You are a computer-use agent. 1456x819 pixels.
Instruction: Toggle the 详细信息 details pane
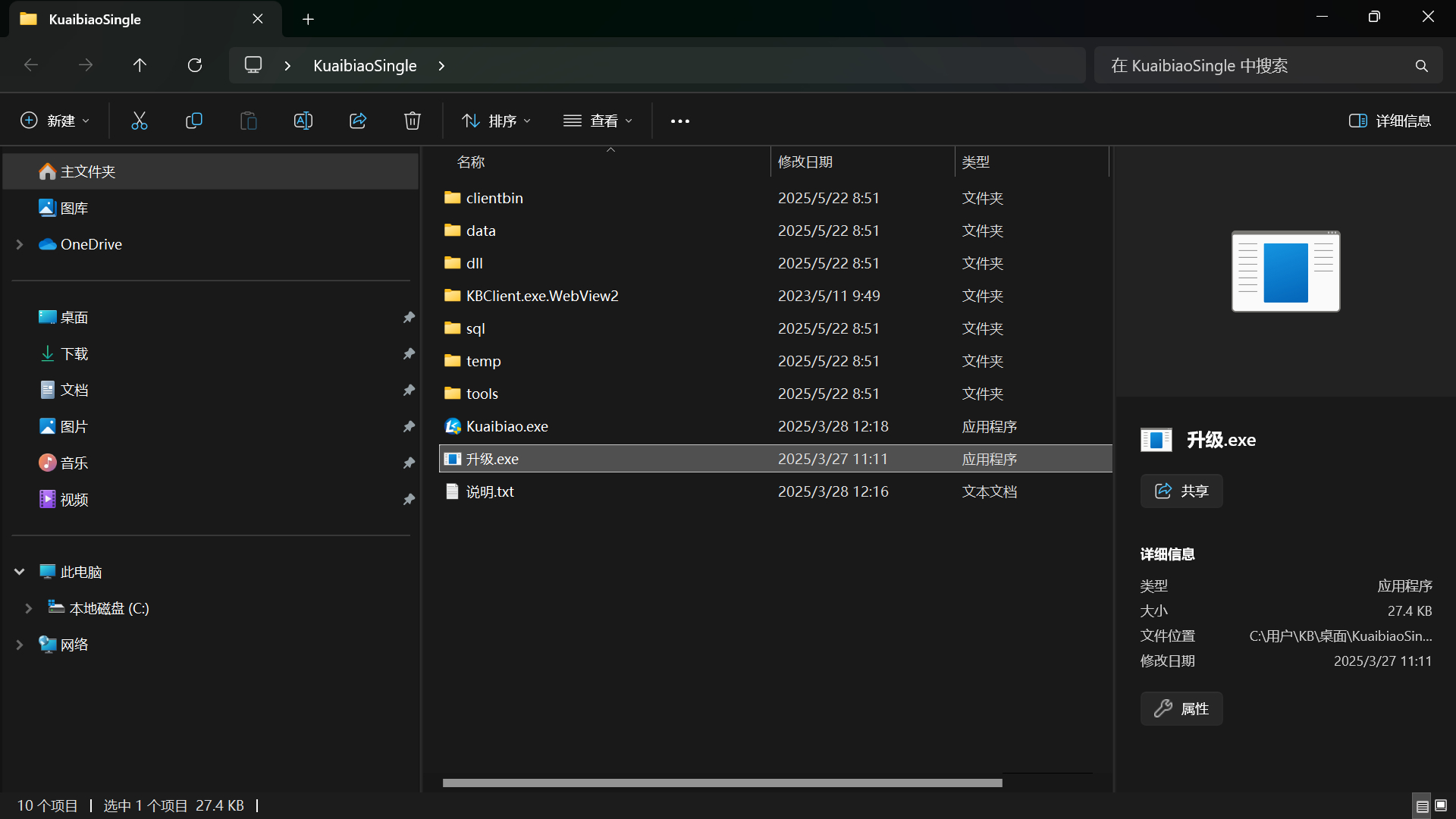[1390, 121]
